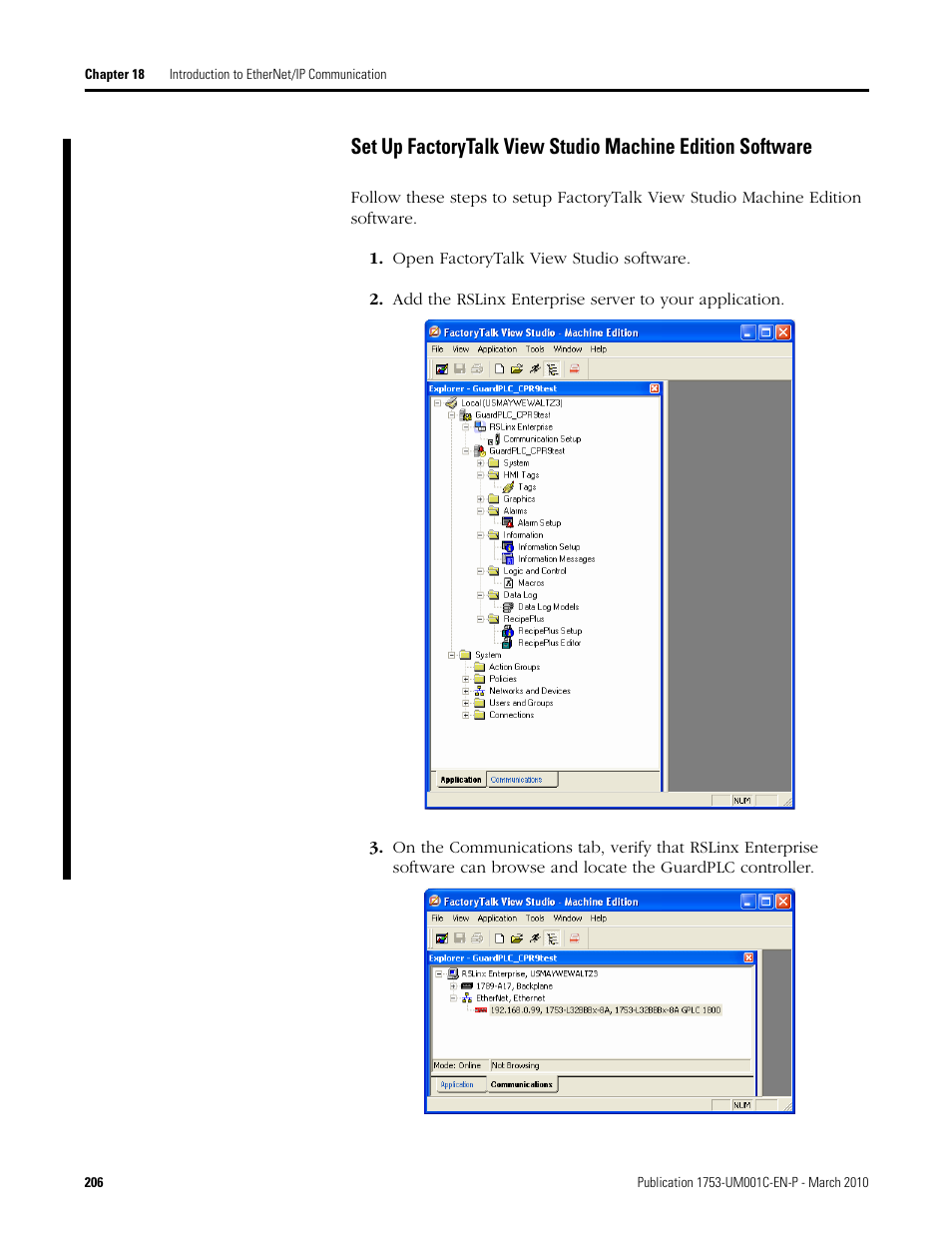Expand Connections folder
The height and width of the screenshot is (1233, 952).
click(465, 715)
